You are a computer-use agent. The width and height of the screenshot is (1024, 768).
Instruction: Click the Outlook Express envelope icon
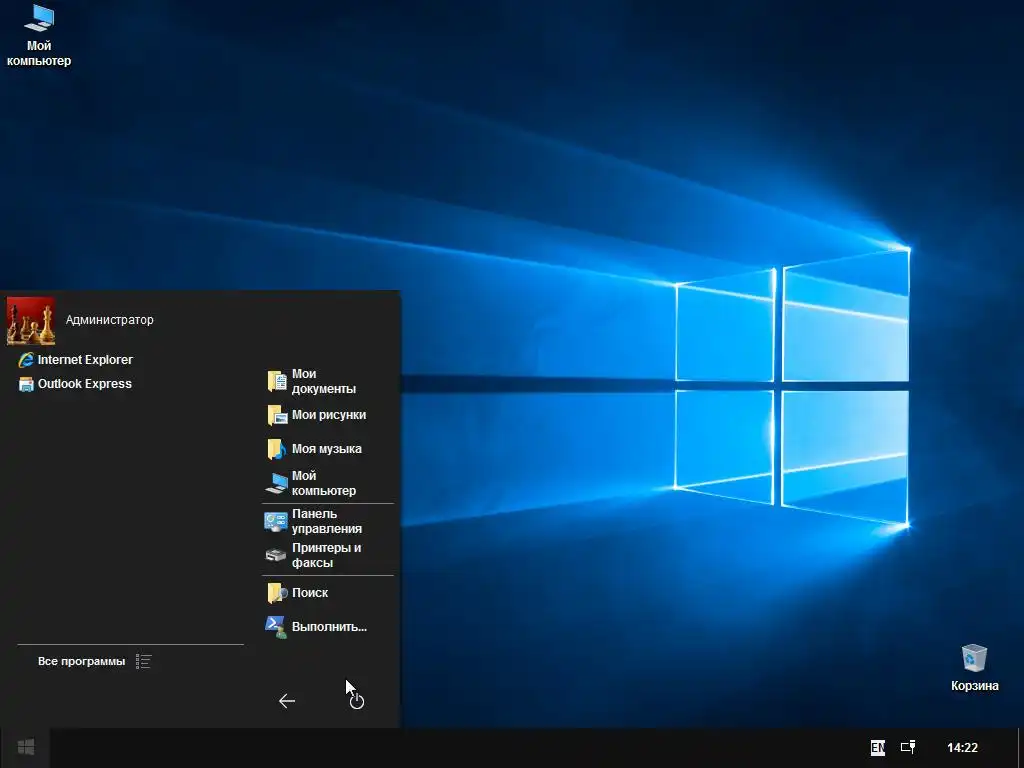point(26,384)
